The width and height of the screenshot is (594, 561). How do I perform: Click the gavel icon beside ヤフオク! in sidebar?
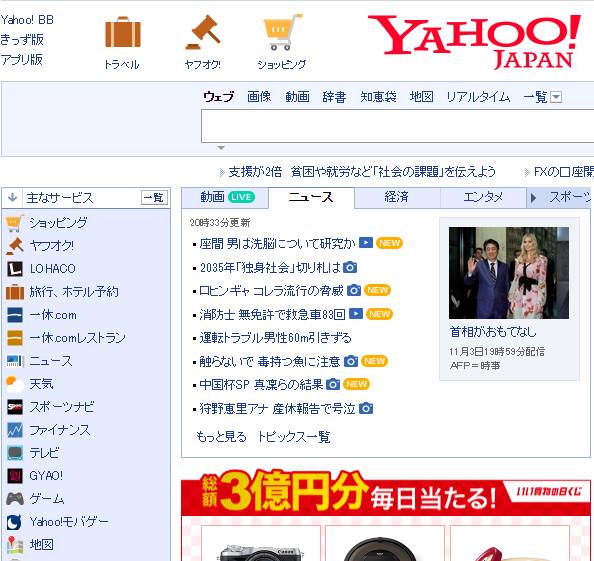point(15,246)
